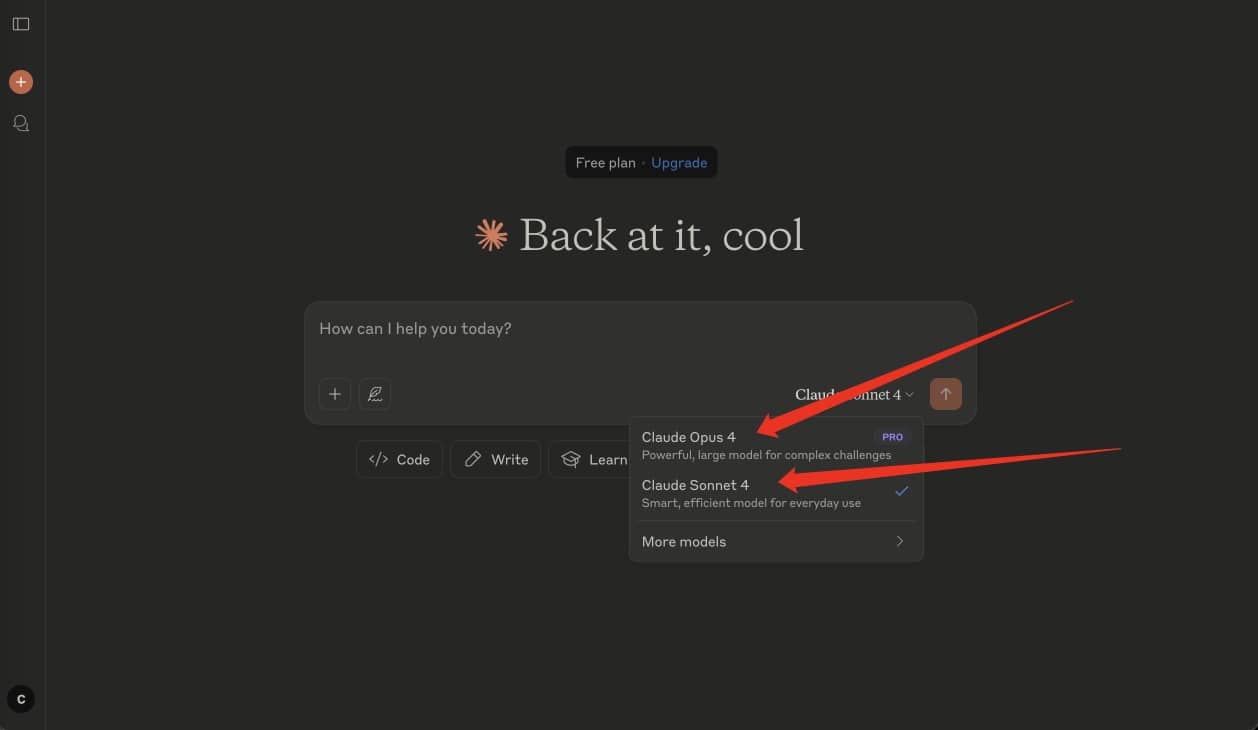Select the Learn suggestion button

point(592,459)
